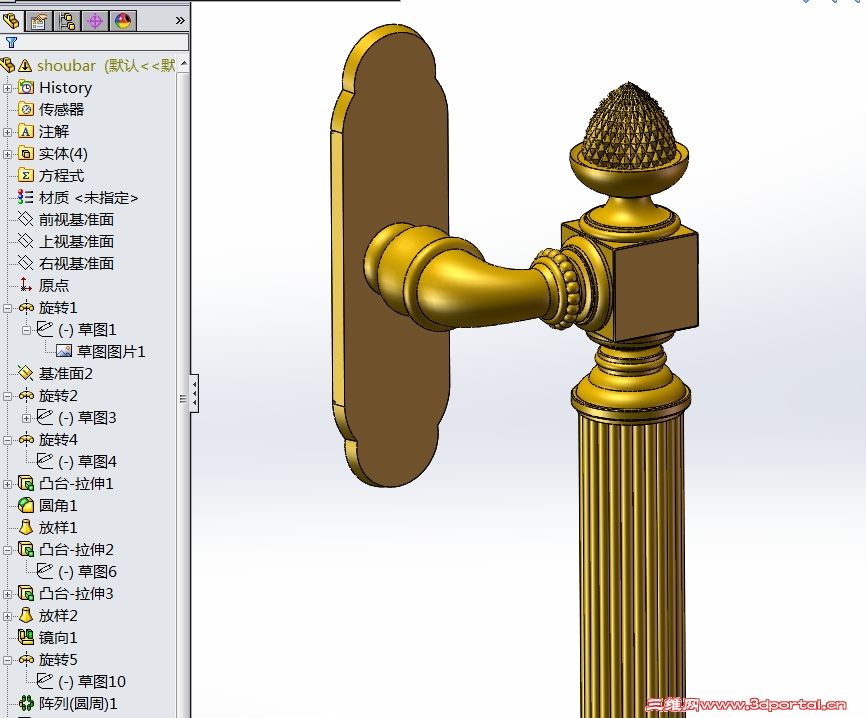This screenshot has width=866, height=718.
Task: Collapse the (-) 草图1 sketch node
Action: pos(26,330)
